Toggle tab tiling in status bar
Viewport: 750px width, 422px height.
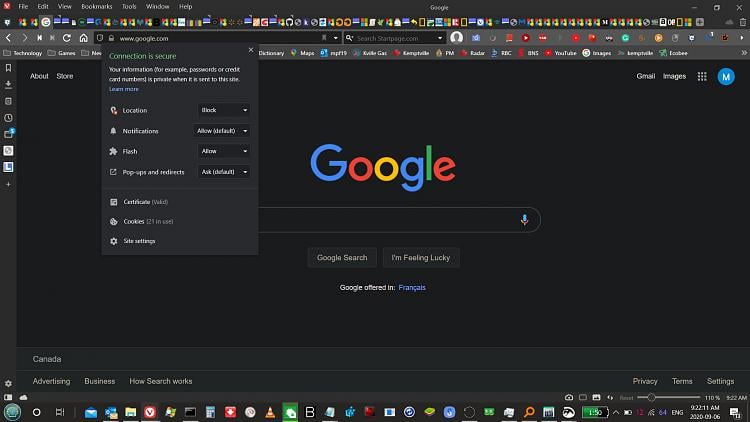583,398
